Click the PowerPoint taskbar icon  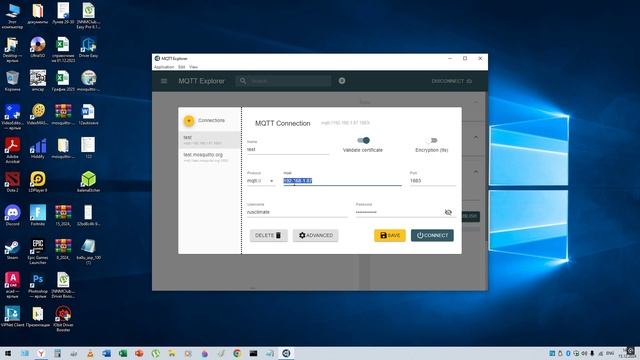[139, 353]
